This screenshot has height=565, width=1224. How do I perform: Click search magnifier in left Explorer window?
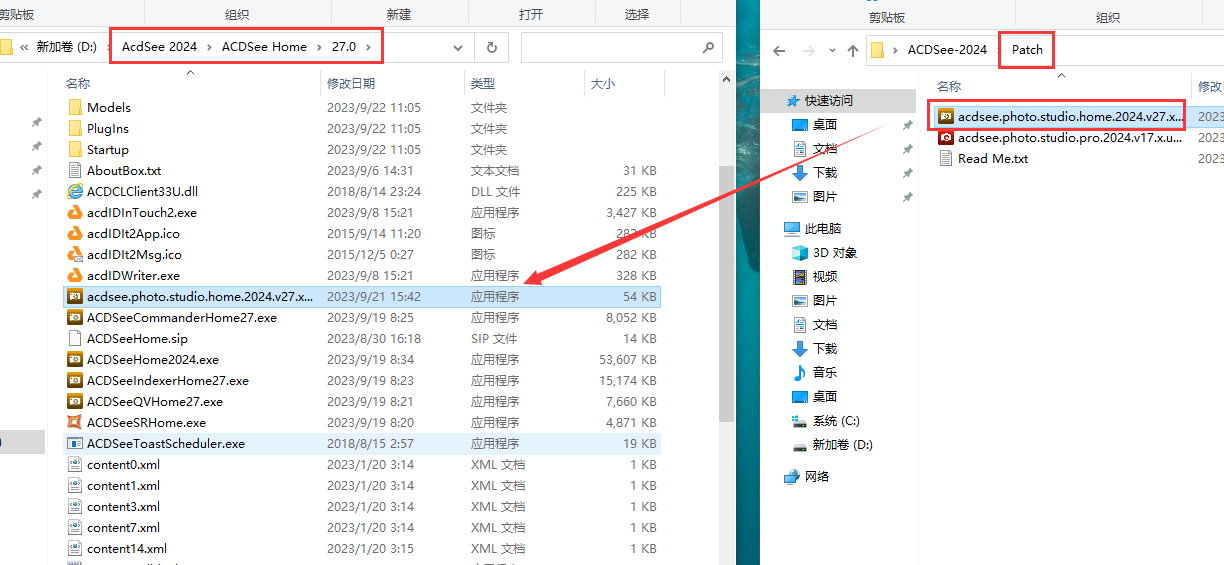pyautogui.click(x=708, y=47)
